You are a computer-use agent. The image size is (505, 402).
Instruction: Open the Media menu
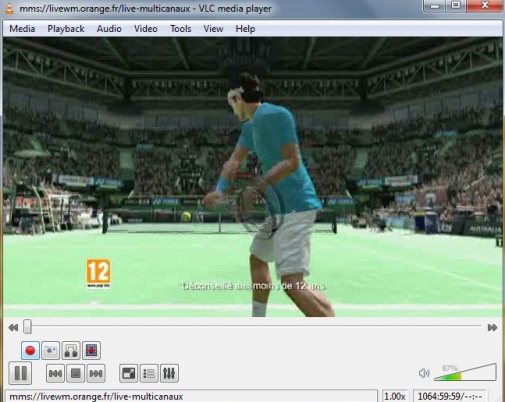point(22,29)
